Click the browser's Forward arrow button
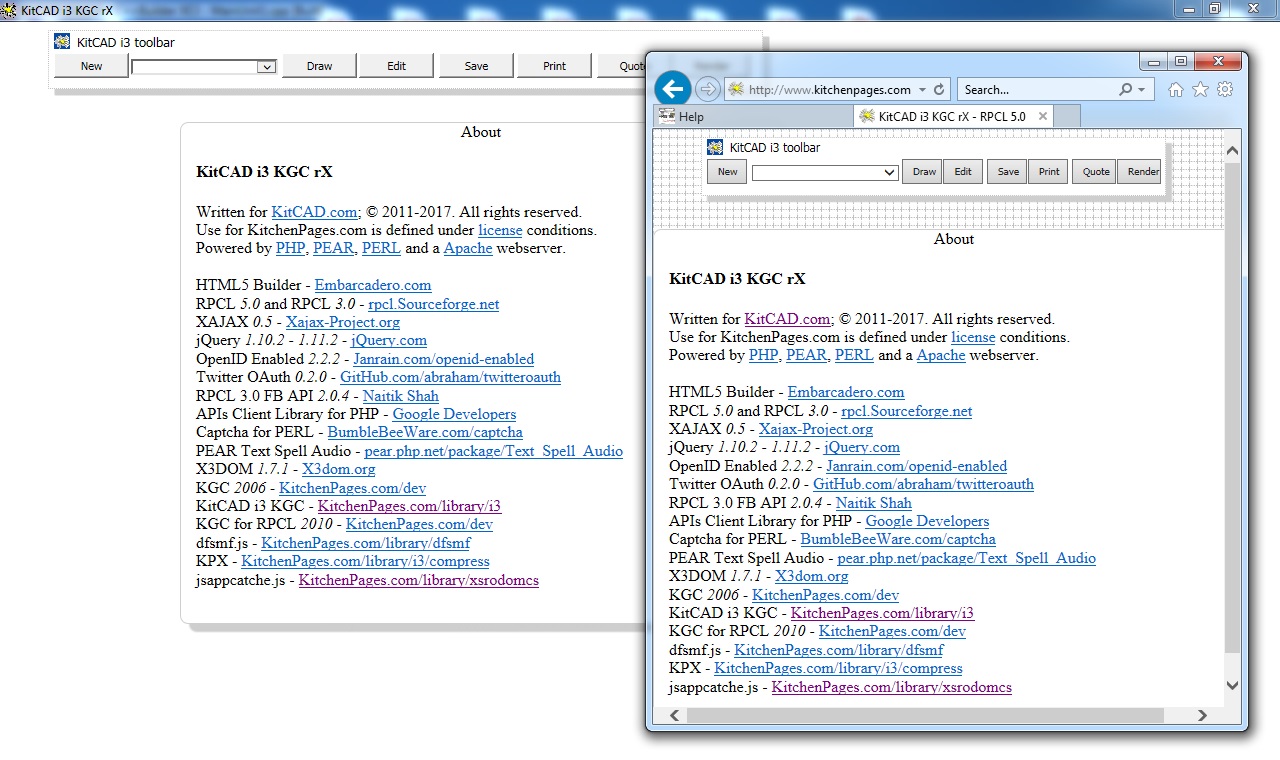Screen dimensions: 1280x760 [x=707, y=89]
